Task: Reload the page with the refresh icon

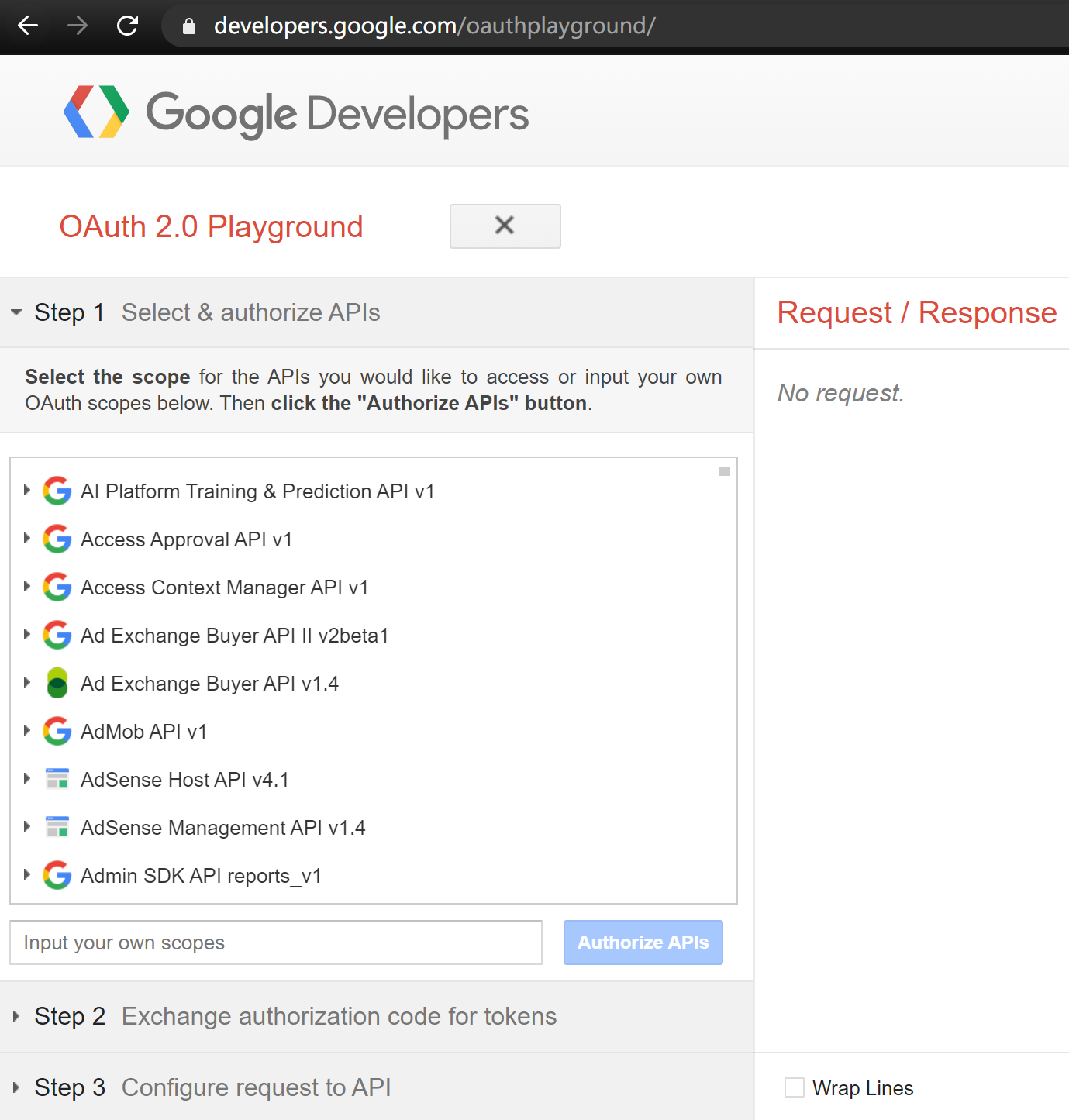Action: click(127, 26)
